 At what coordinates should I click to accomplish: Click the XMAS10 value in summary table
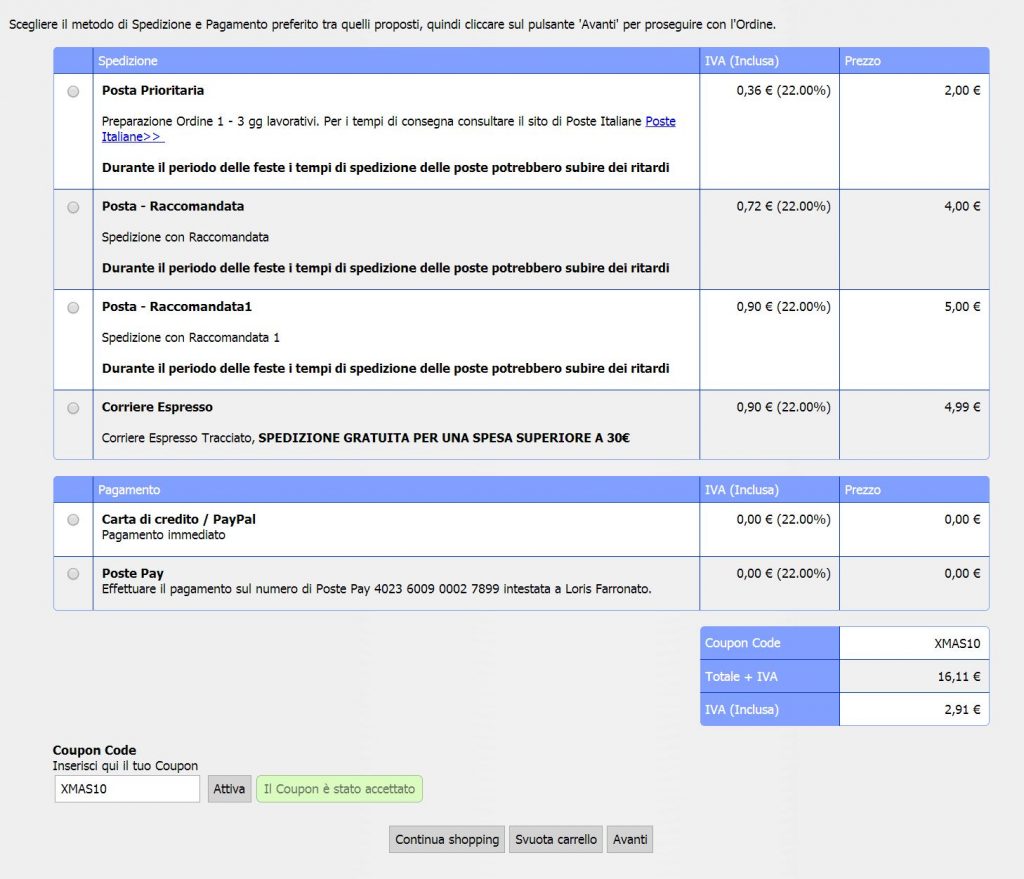pyautogui.click(x=956, y=644)
